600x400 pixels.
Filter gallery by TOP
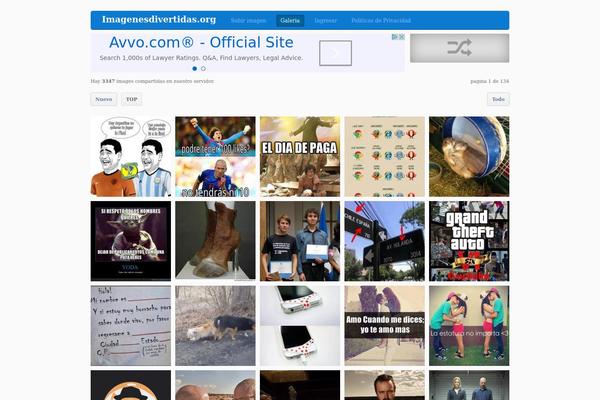pyautogui.click(x=132, y=99)
